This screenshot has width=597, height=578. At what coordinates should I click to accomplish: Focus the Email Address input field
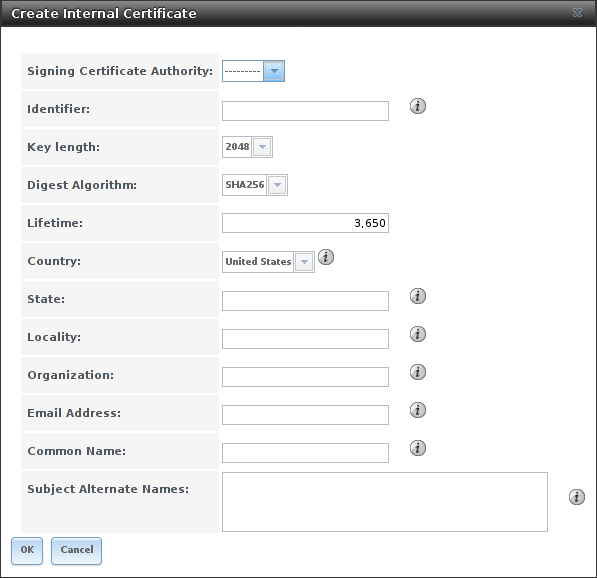305,415
